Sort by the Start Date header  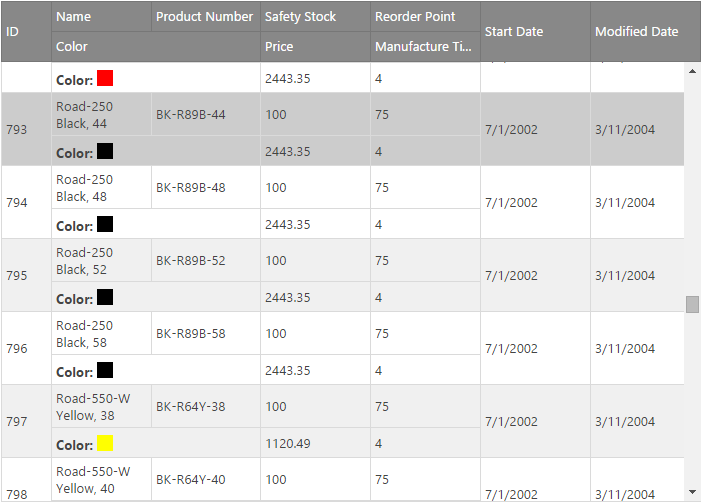coord(535,32)
